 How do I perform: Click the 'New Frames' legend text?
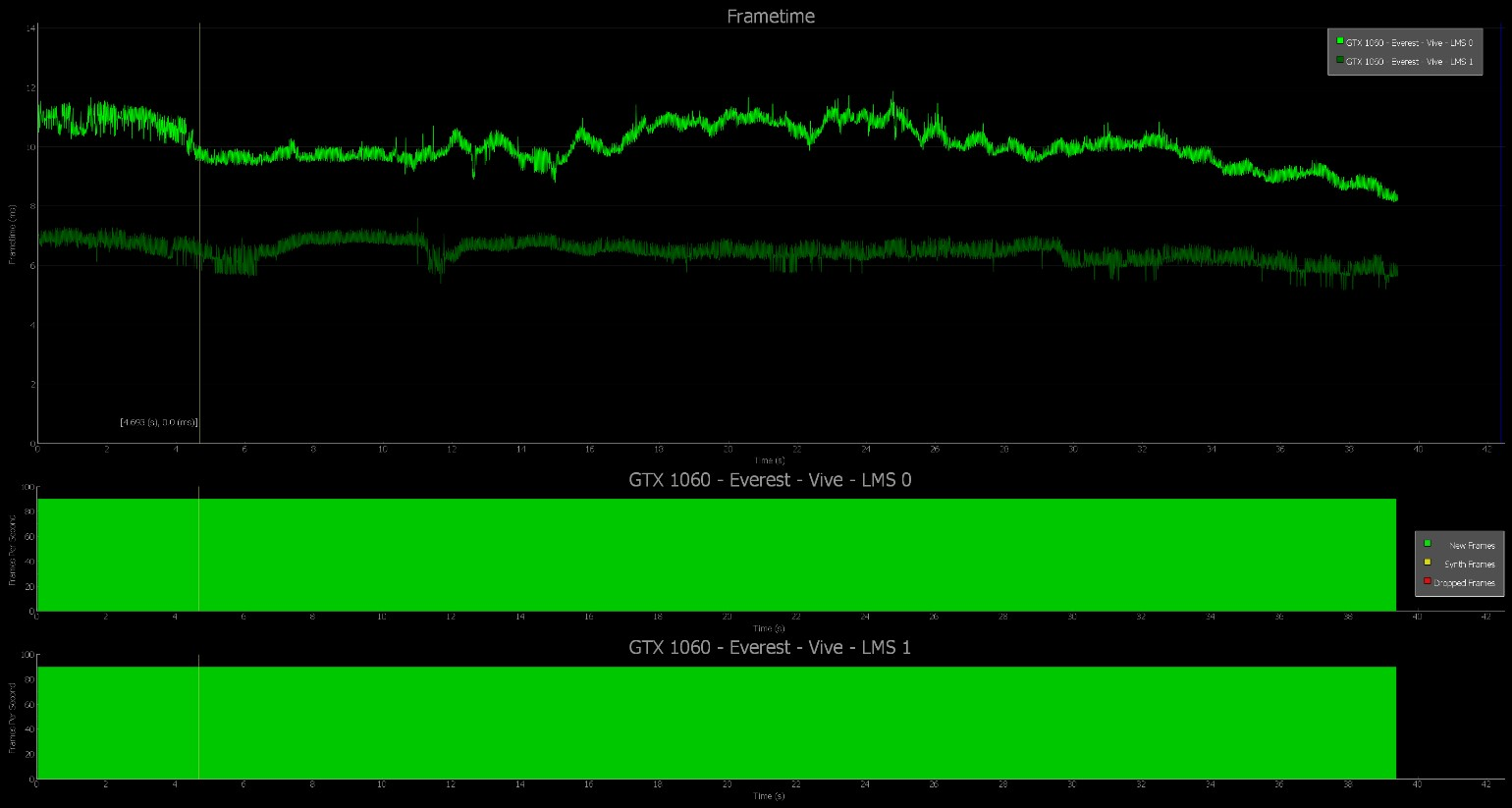click(1472, 546)
